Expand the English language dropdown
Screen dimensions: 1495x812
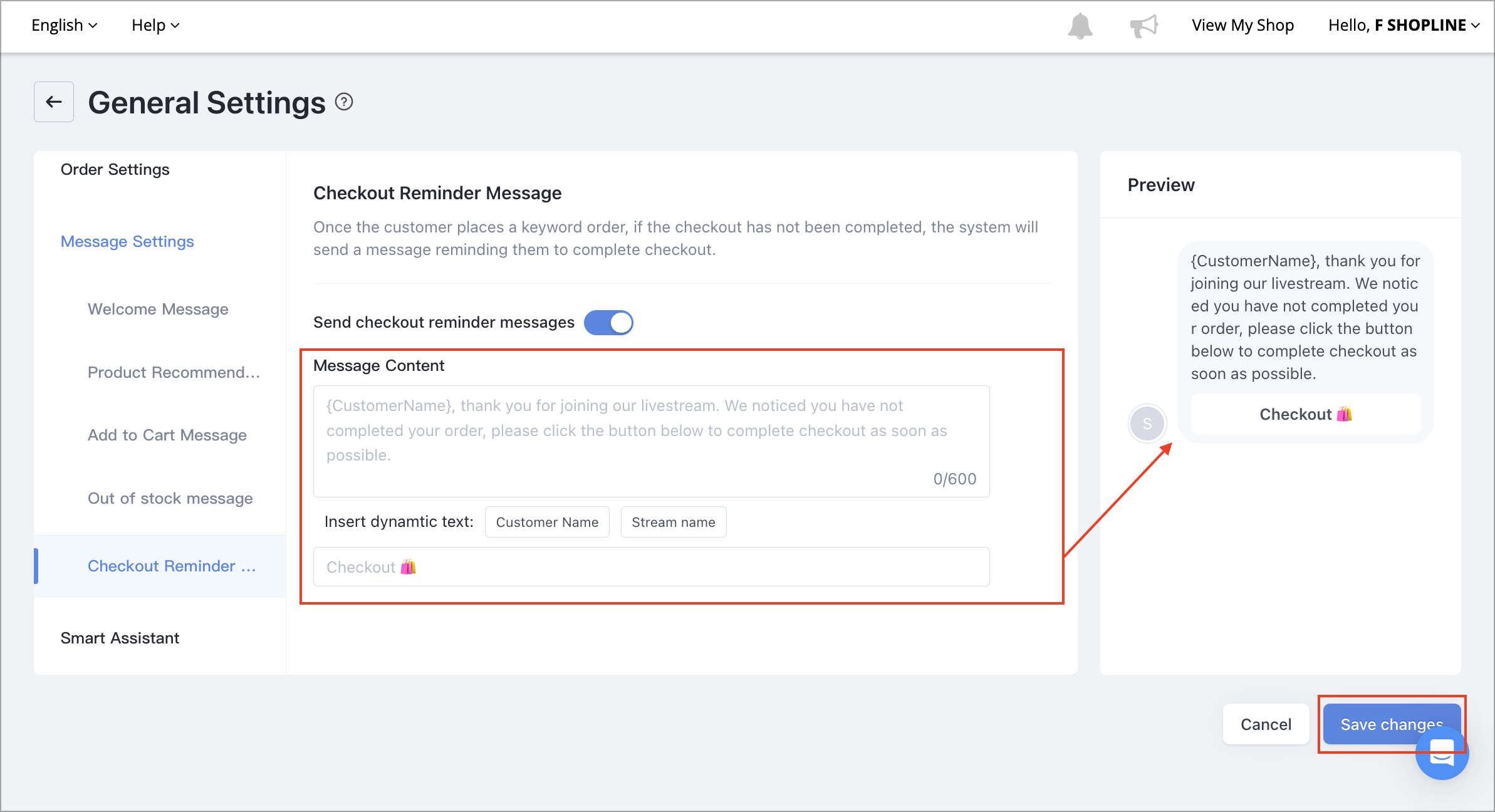64,25
